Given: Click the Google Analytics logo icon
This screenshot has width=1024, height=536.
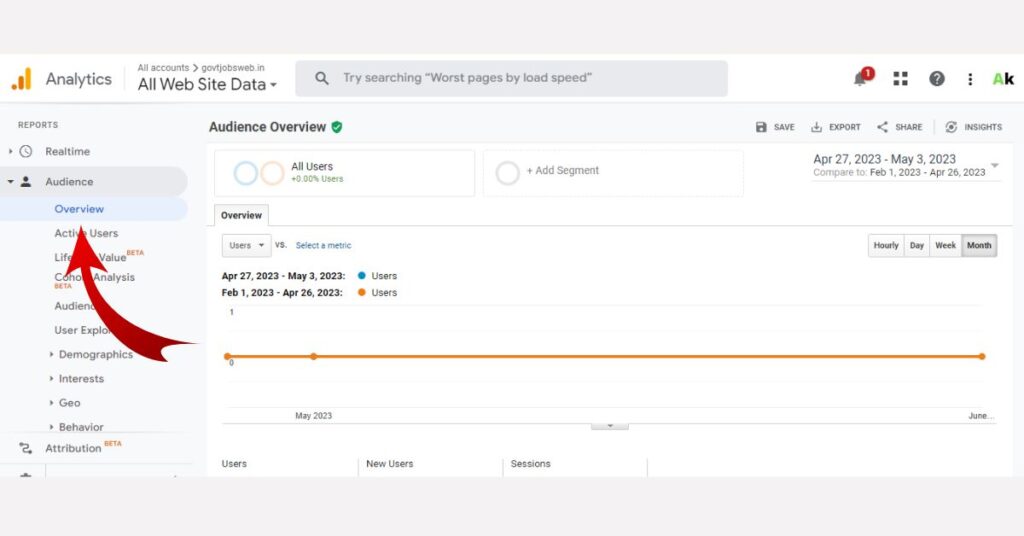Looking at the screenshot, I should [x=22, y=79].
